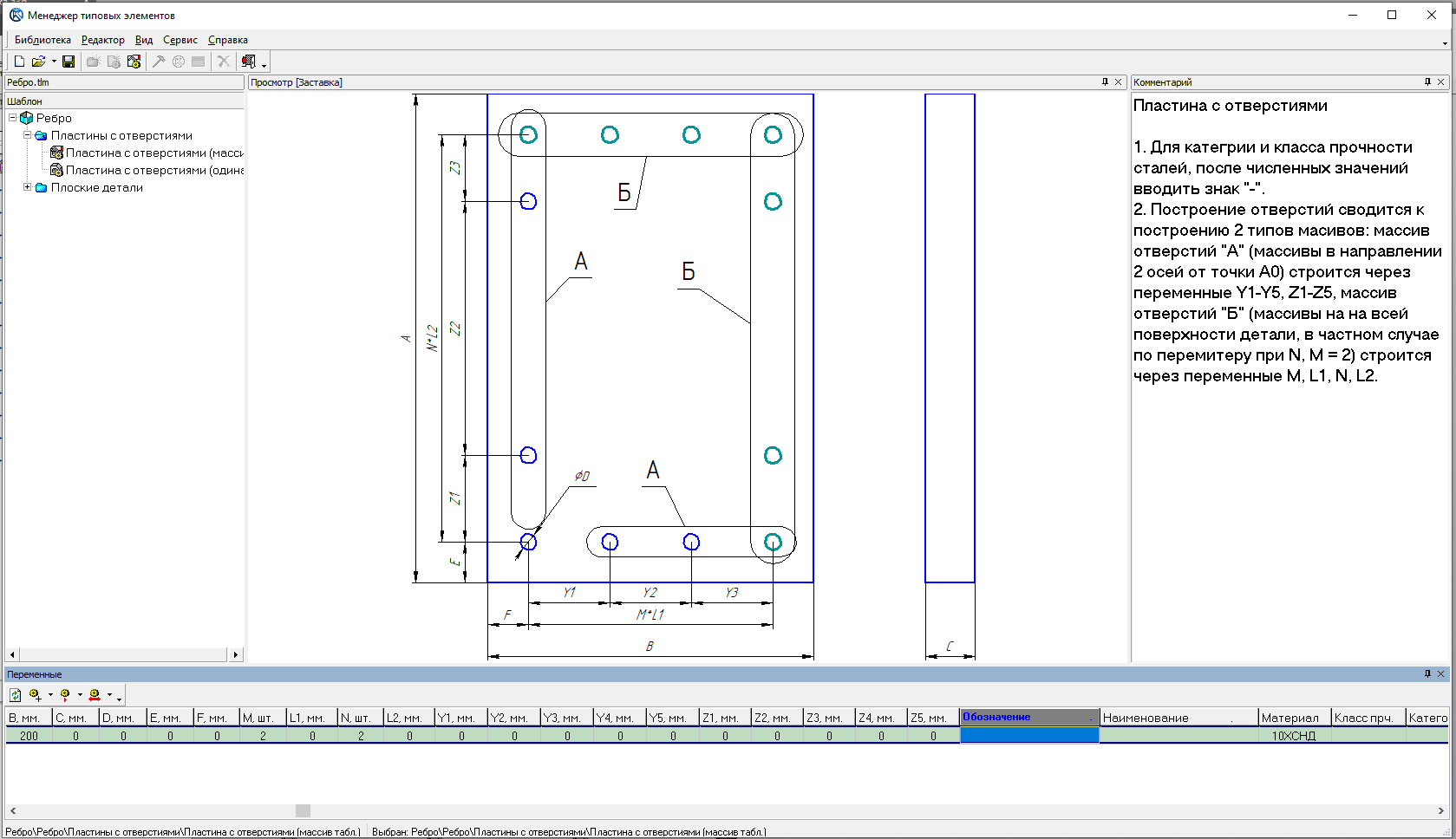Click the menu bar overflow arrow at right
The height and width of the screenshot is (839, 1456).
1445,42
